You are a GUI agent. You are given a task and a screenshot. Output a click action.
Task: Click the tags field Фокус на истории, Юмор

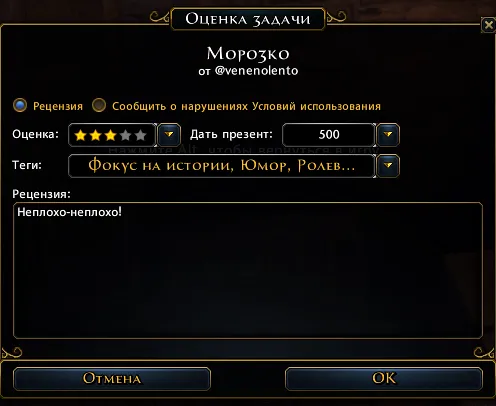[x=222, y=166]
